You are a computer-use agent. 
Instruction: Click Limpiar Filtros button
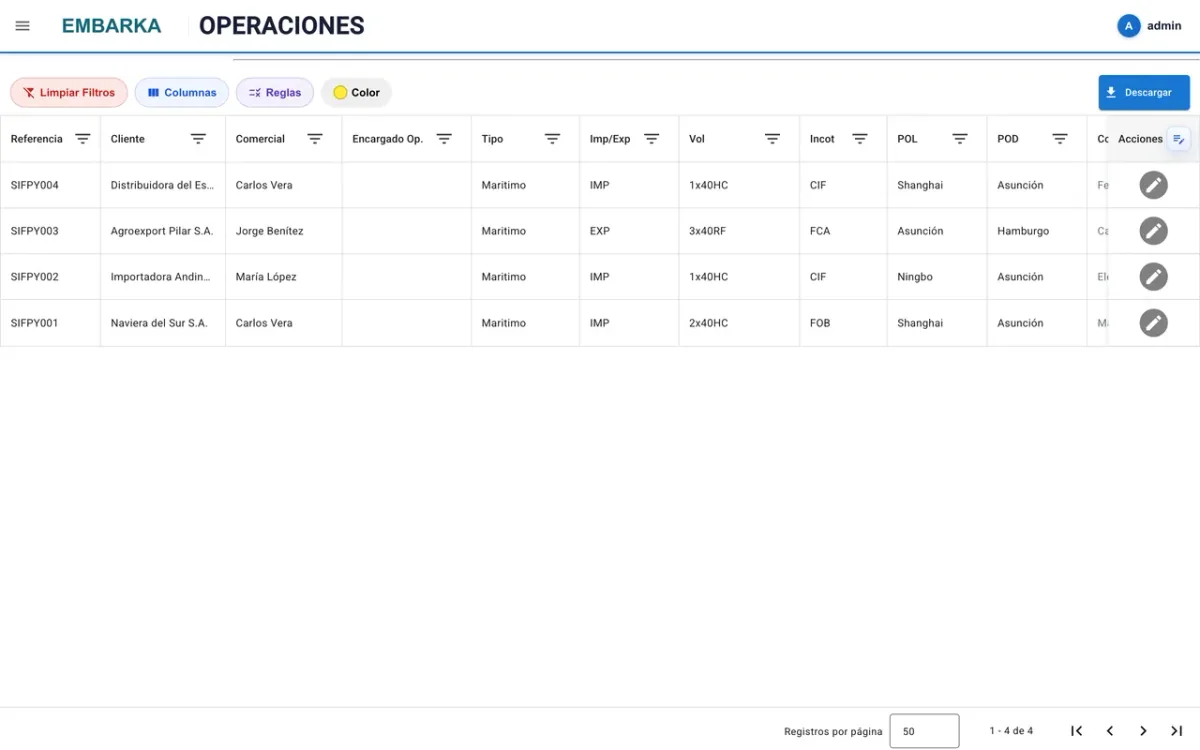[69, 93]
